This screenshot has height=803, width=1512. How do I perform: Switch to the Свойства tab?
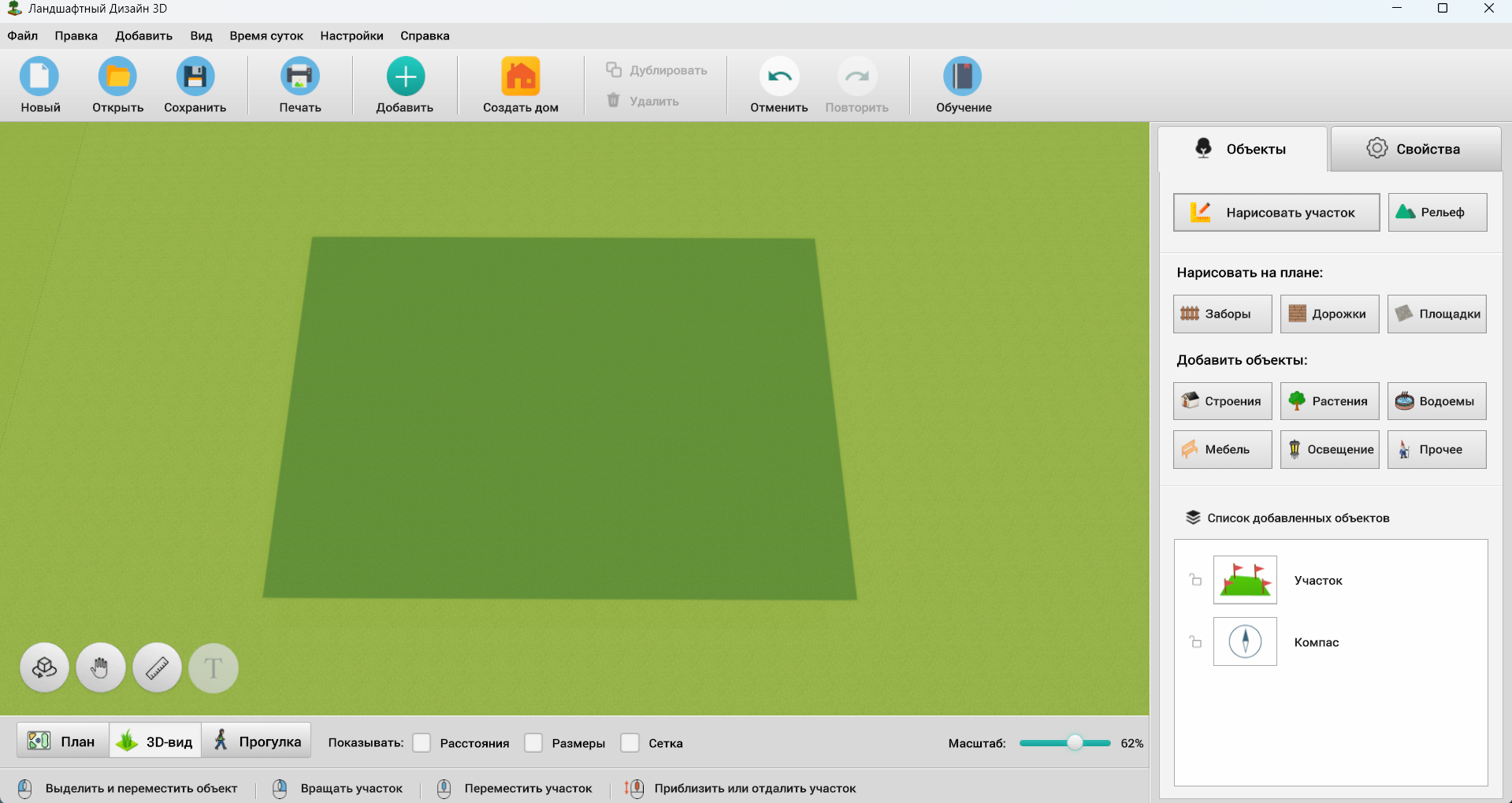pos(1415,149)
